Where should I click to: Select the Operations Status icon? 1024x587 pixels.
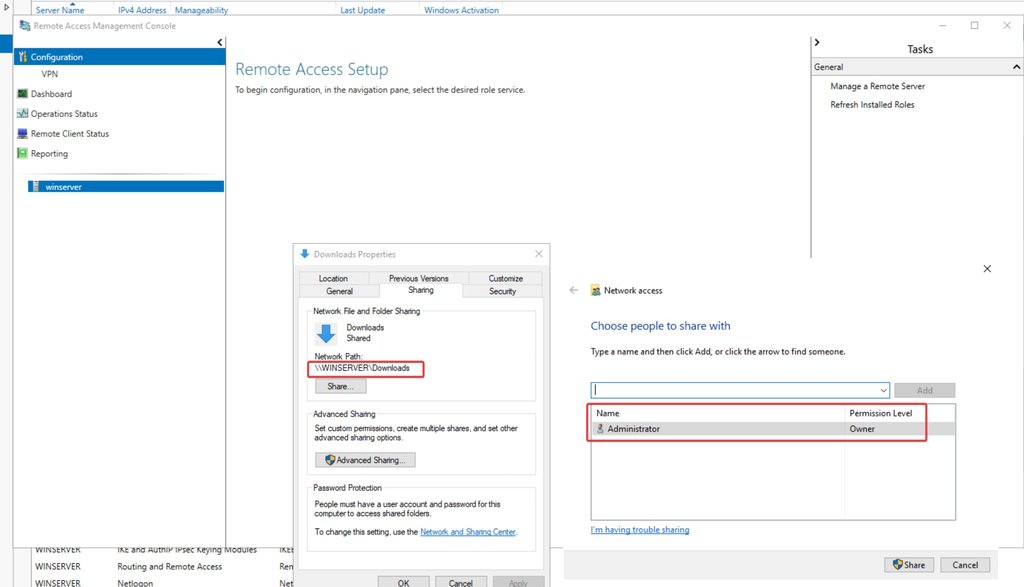click(x=22, y=114)
